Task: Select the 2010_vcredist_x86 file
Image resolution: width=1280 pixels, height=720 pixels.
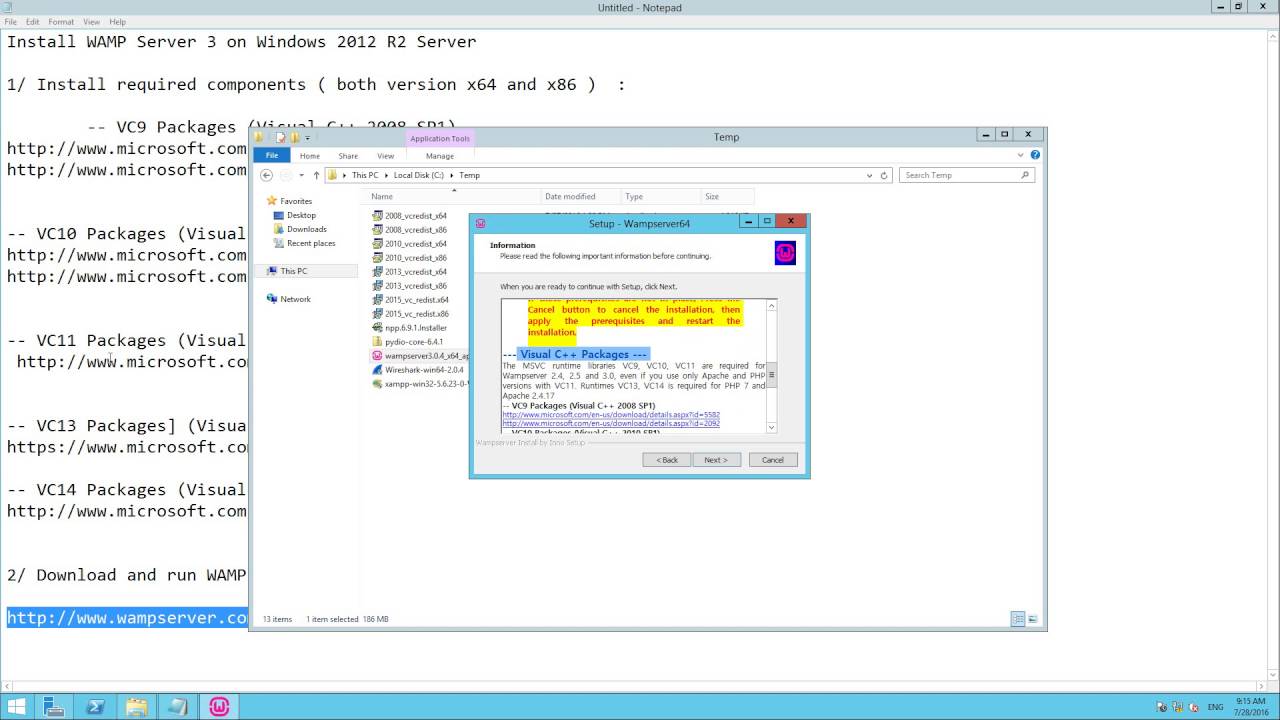Action: [415, 258]
